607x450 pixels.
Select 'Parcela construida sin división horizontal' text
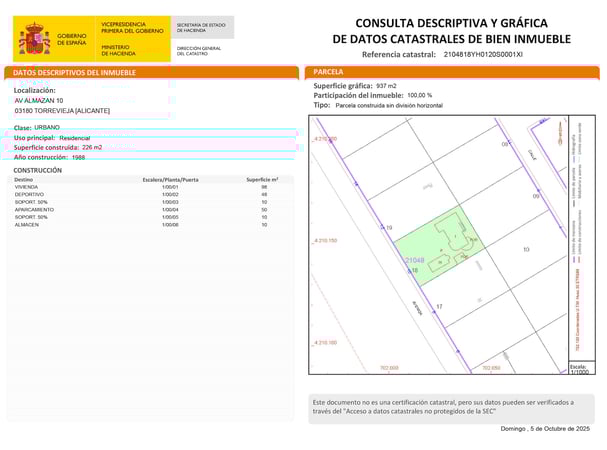[x=389, y=105]
